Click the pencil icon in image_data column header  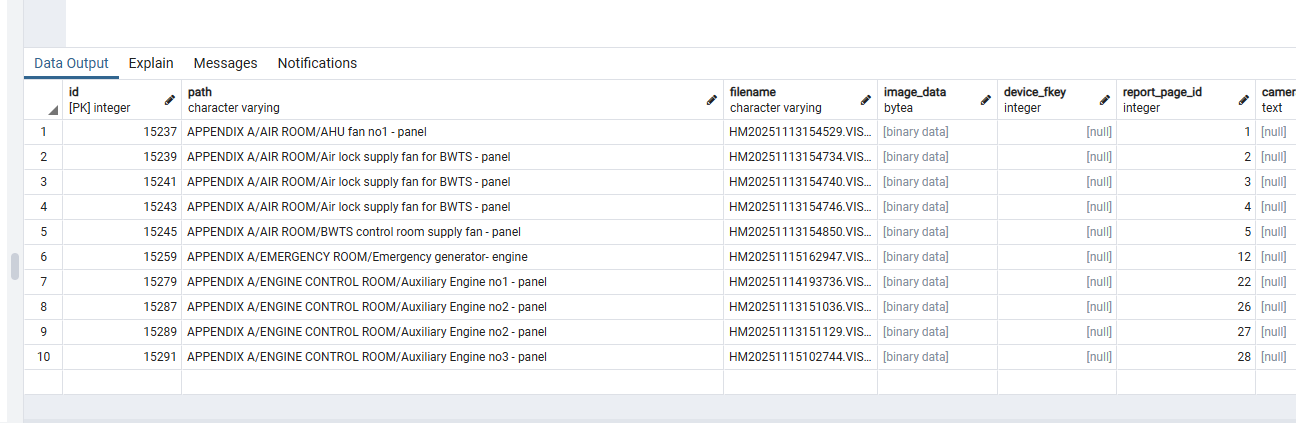[x=986, y=100]
